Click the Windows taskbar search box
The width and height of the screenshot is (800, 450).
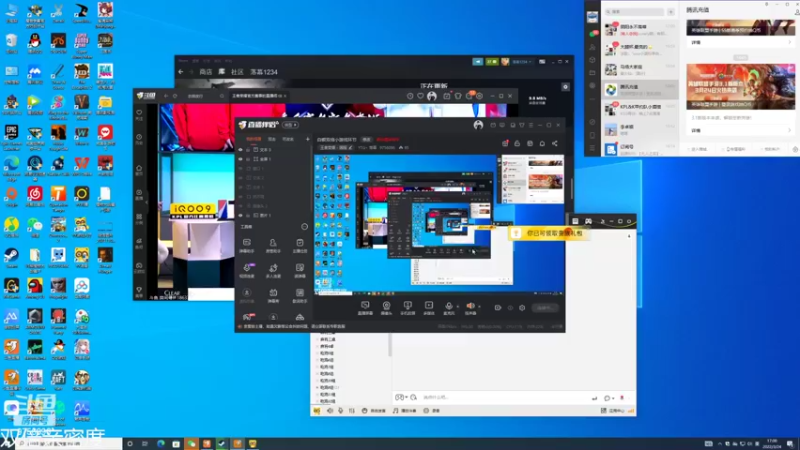(x=69, y=444)
